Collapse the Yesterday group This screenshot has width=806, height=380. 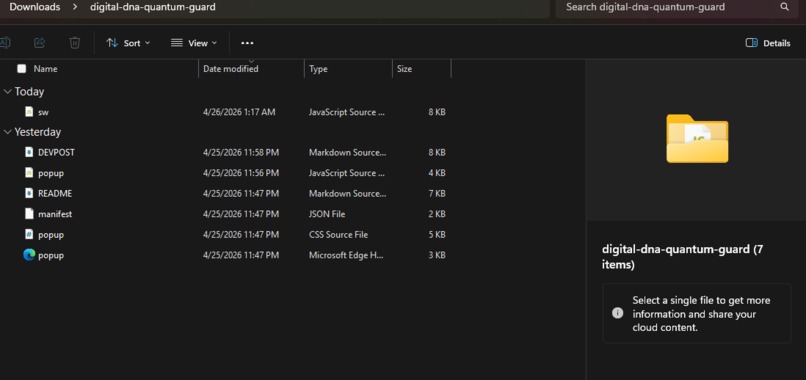[x=8, y=132]
